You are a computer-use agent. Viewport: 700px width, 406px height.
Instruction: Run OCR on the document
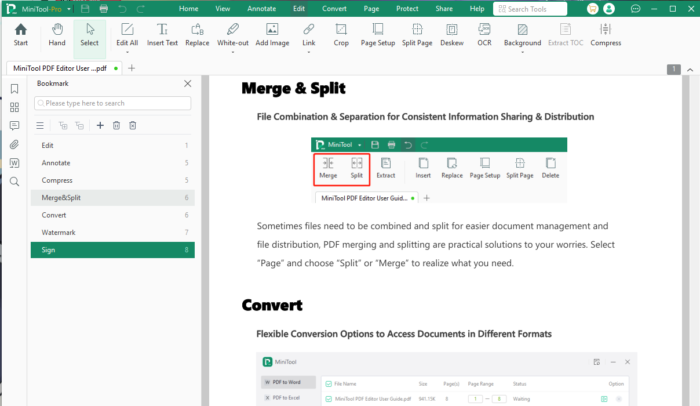click(x=484, y=34)
